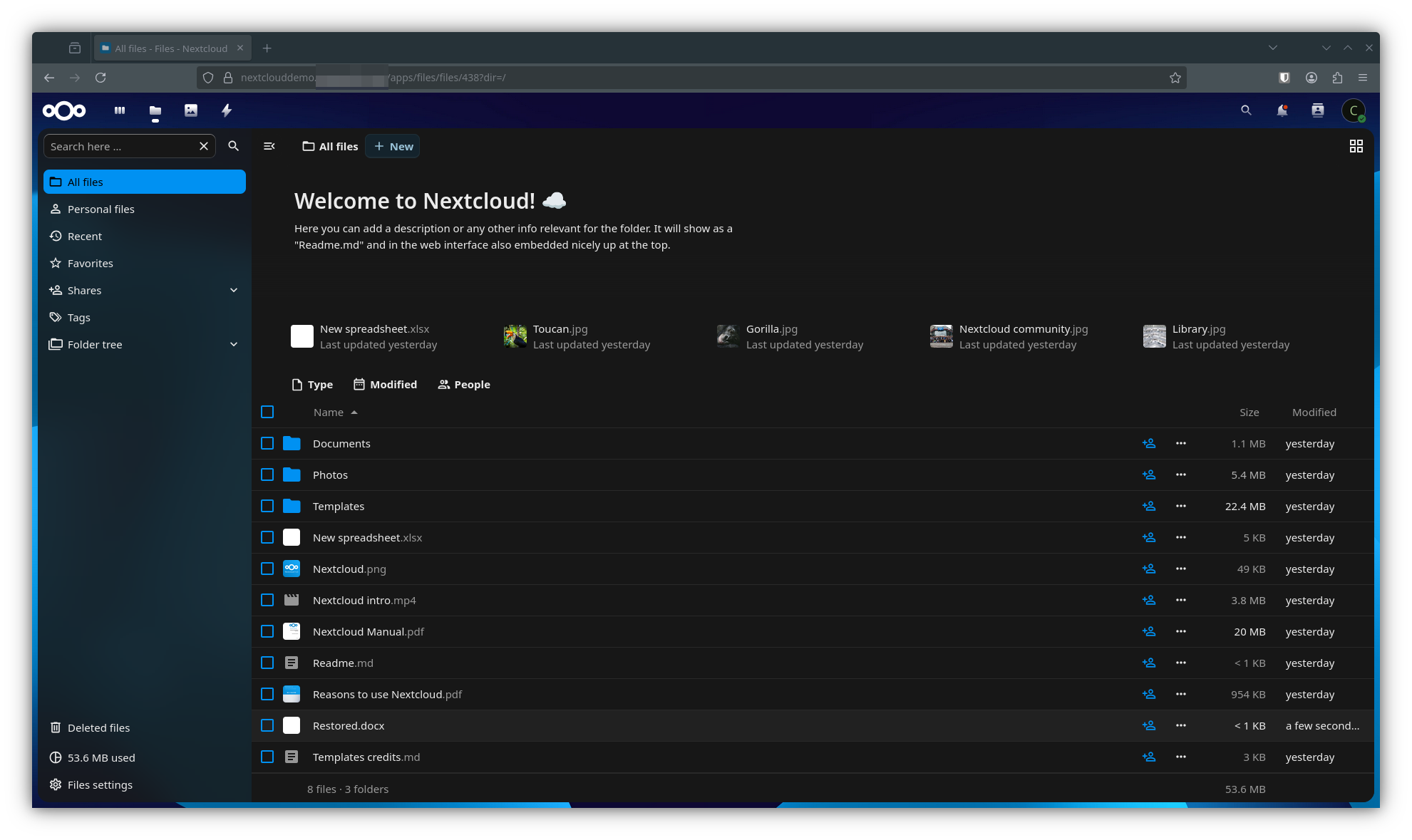
Task: Expand the Shares section chevron
Action: [234, 290]
